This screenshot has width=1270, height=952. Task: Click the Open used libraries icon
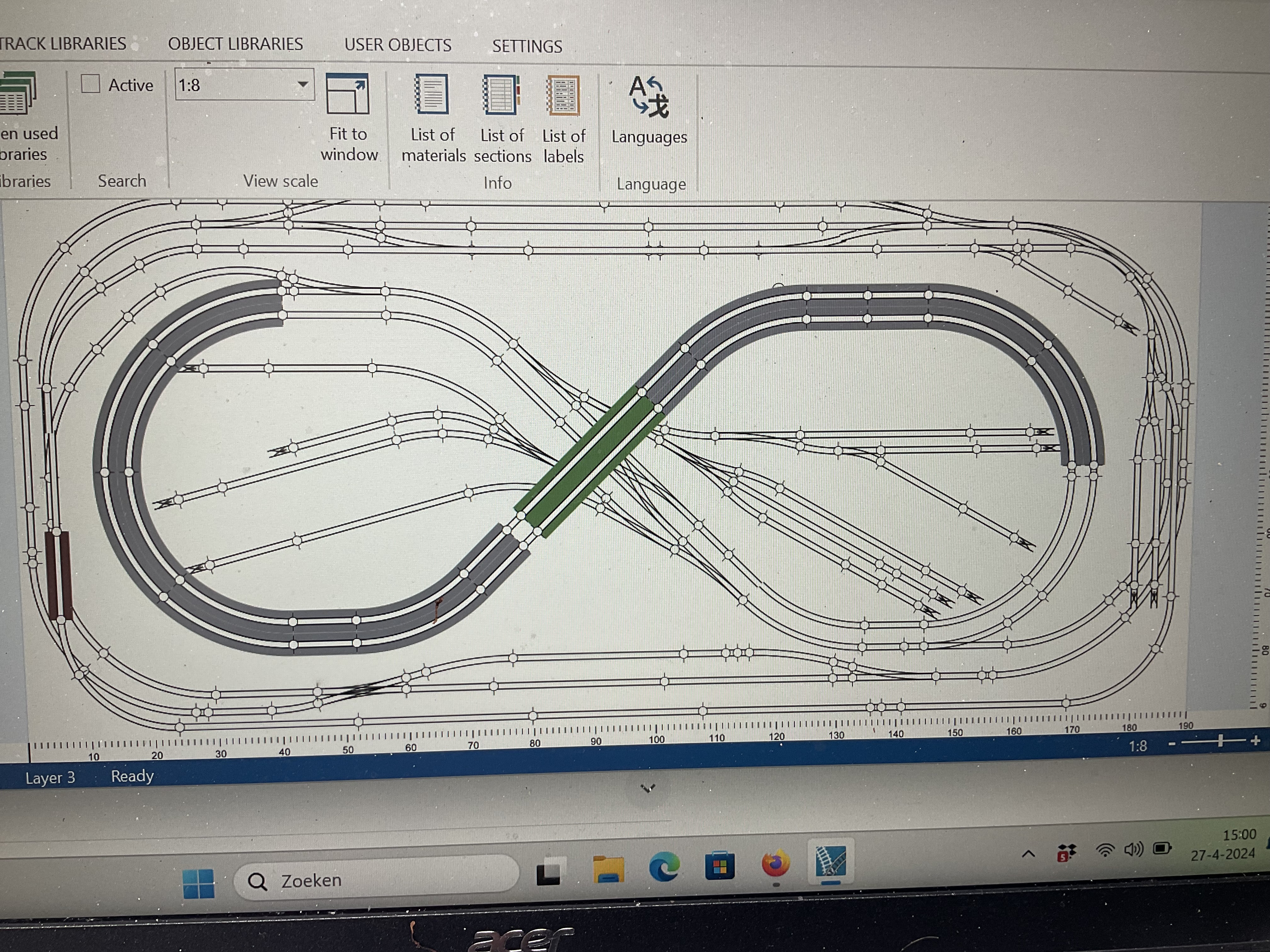pos(17,94)
